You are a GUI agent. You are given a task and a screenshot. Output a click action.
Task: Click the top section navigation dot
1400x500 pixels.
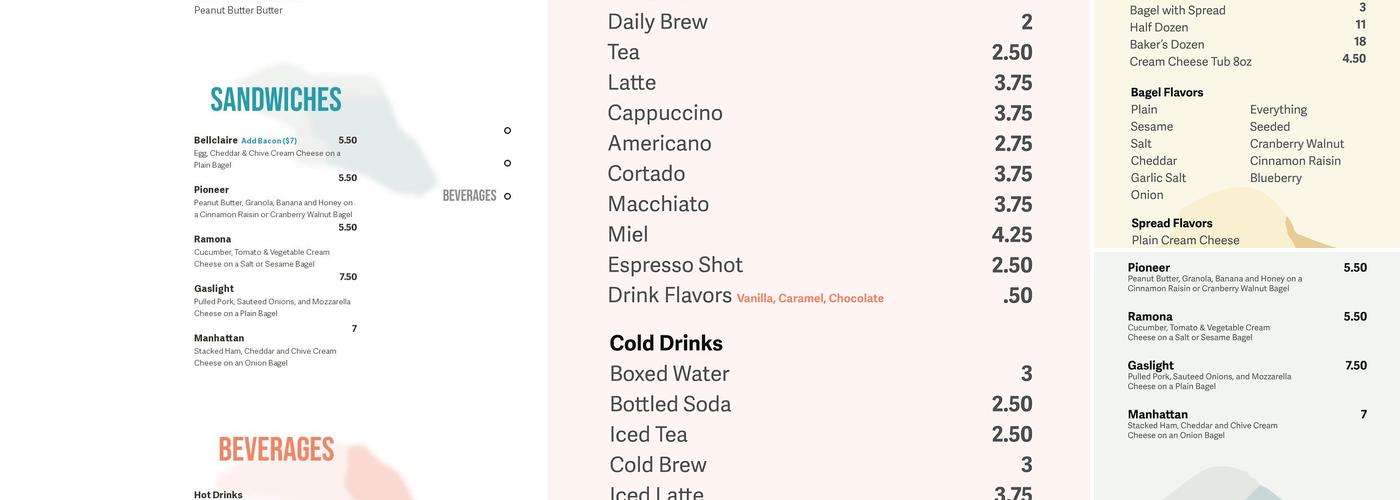(x=507, y=131)
